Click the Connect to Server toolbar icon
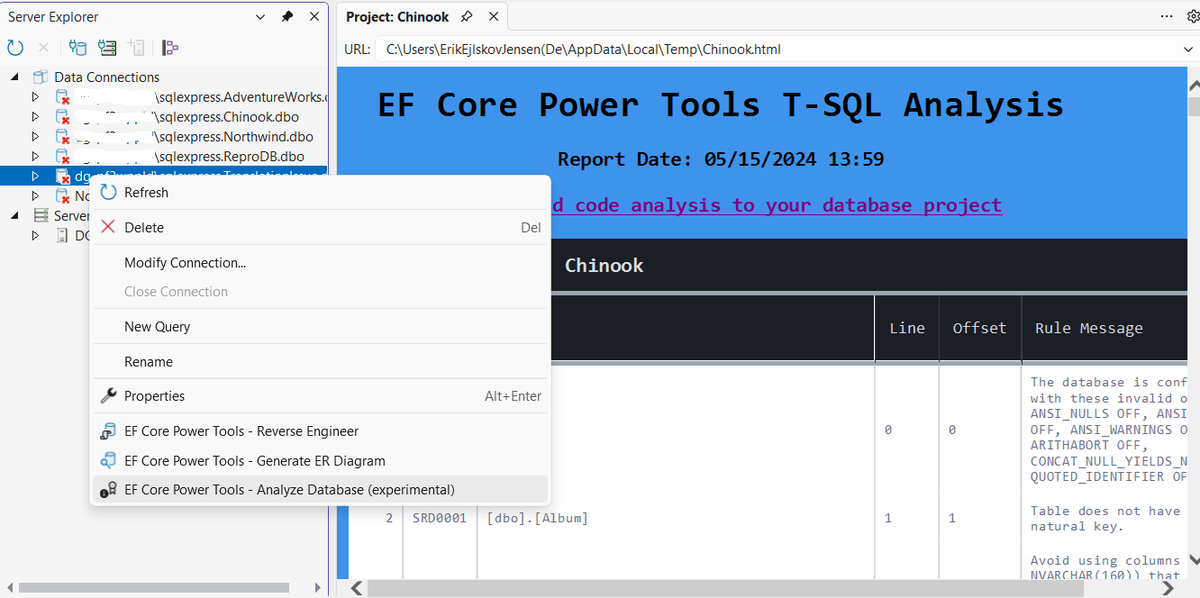The height and width of the screenshot is (598, 1200). pos(107,47)
